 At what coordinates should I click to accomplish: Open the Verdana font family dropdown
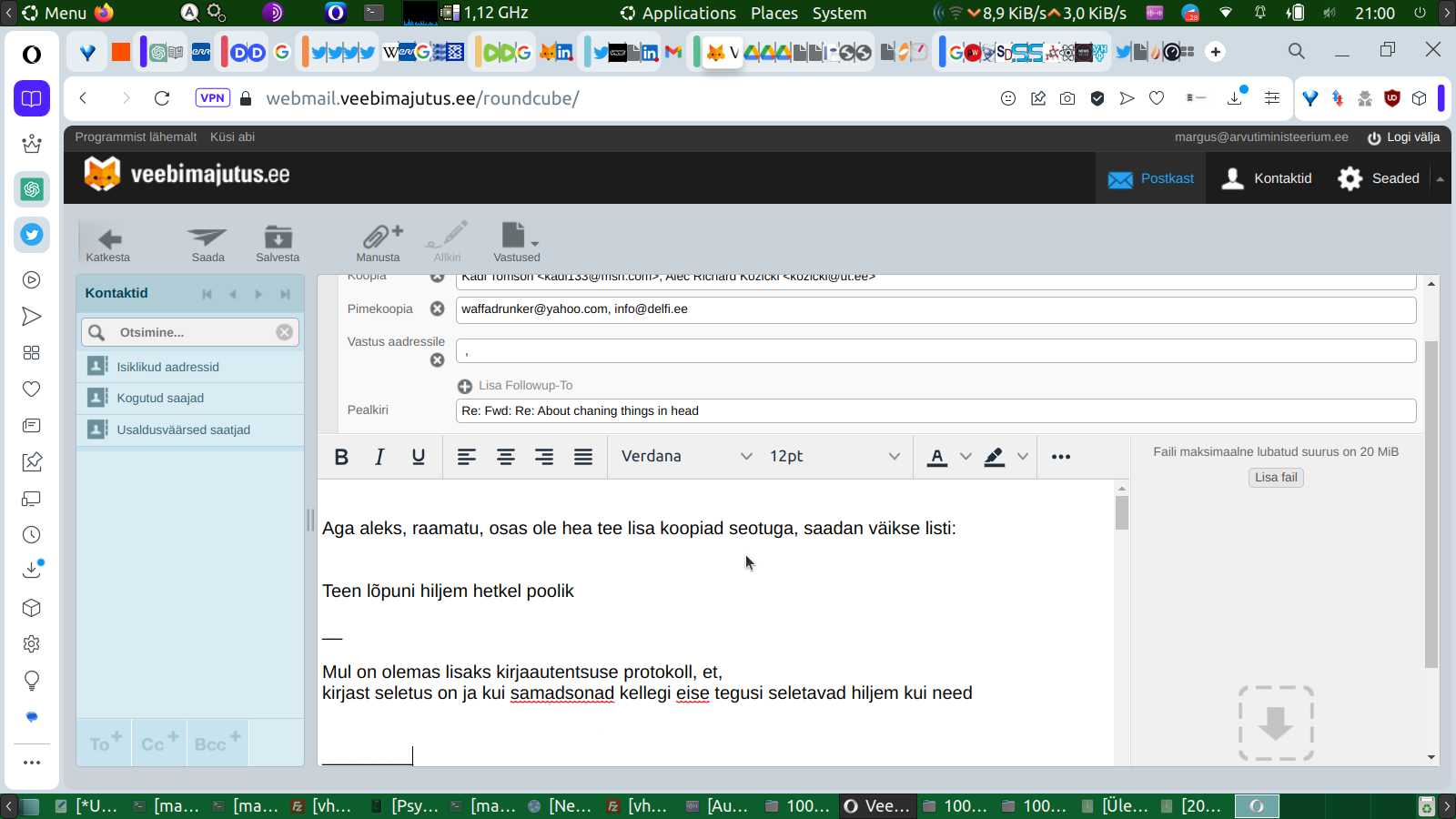pos(686,457)
